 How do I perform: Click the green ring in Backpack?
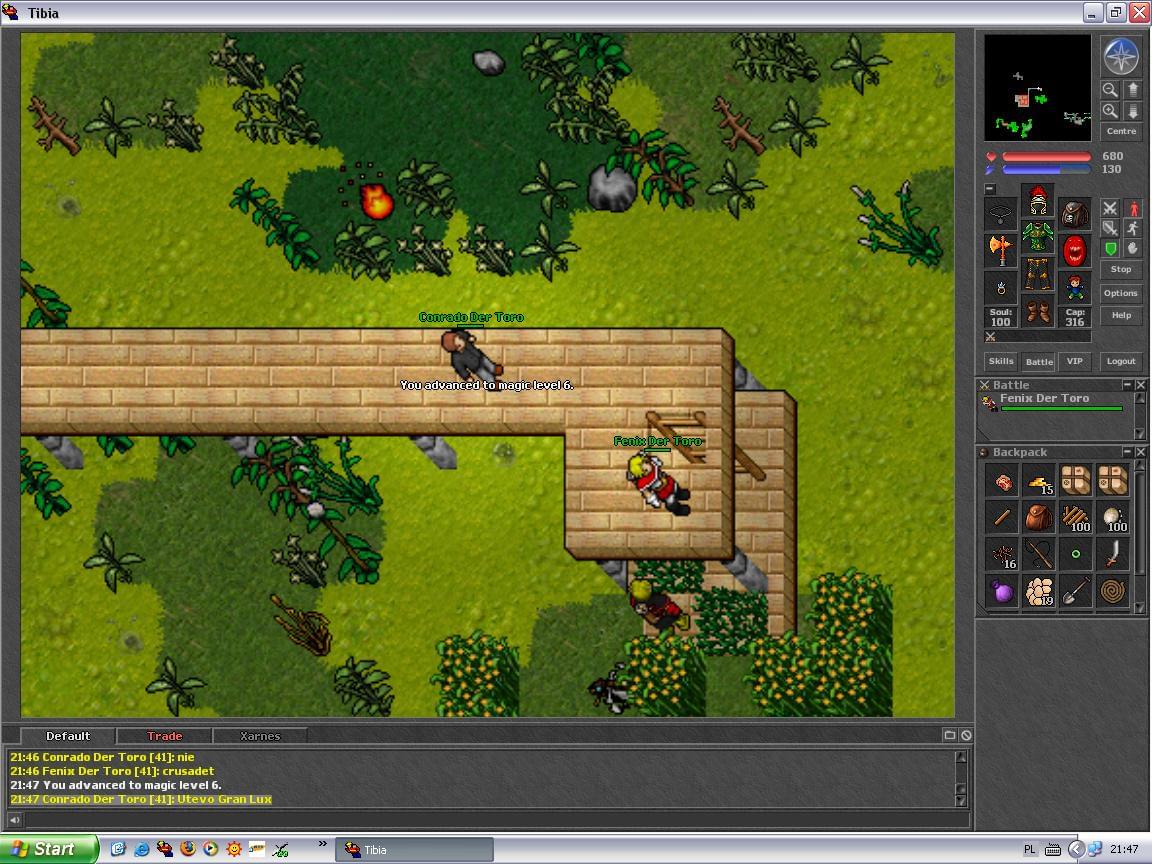coord(1076,554)
